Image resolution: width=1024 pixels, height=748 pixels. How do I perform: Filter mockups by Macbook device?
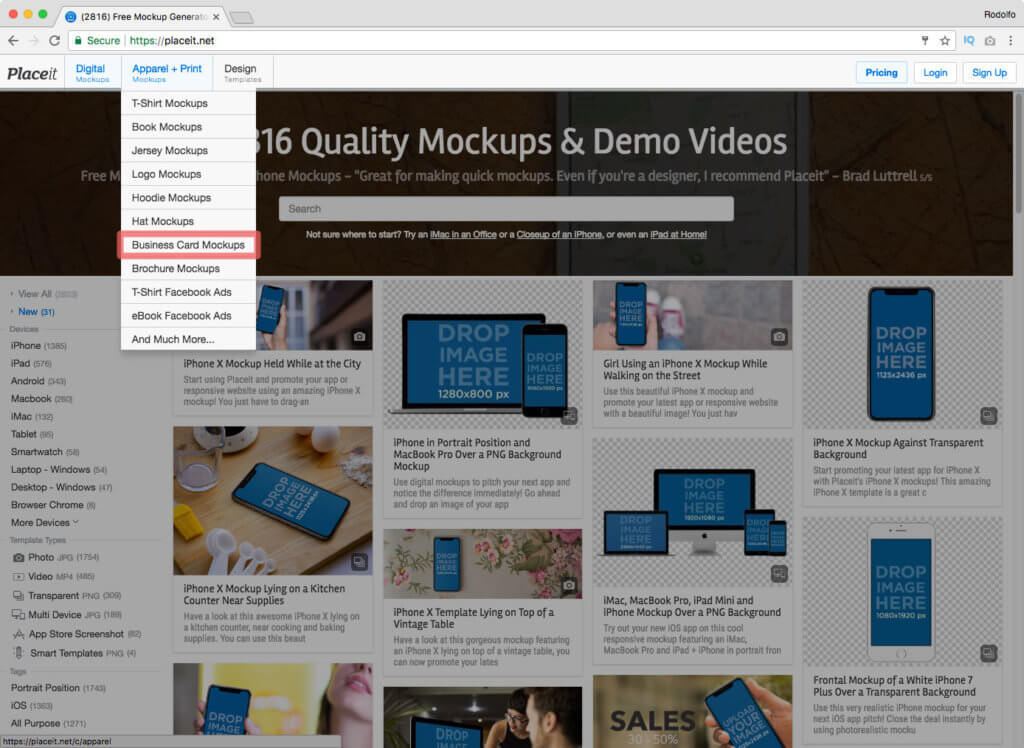tap(41, 398)
